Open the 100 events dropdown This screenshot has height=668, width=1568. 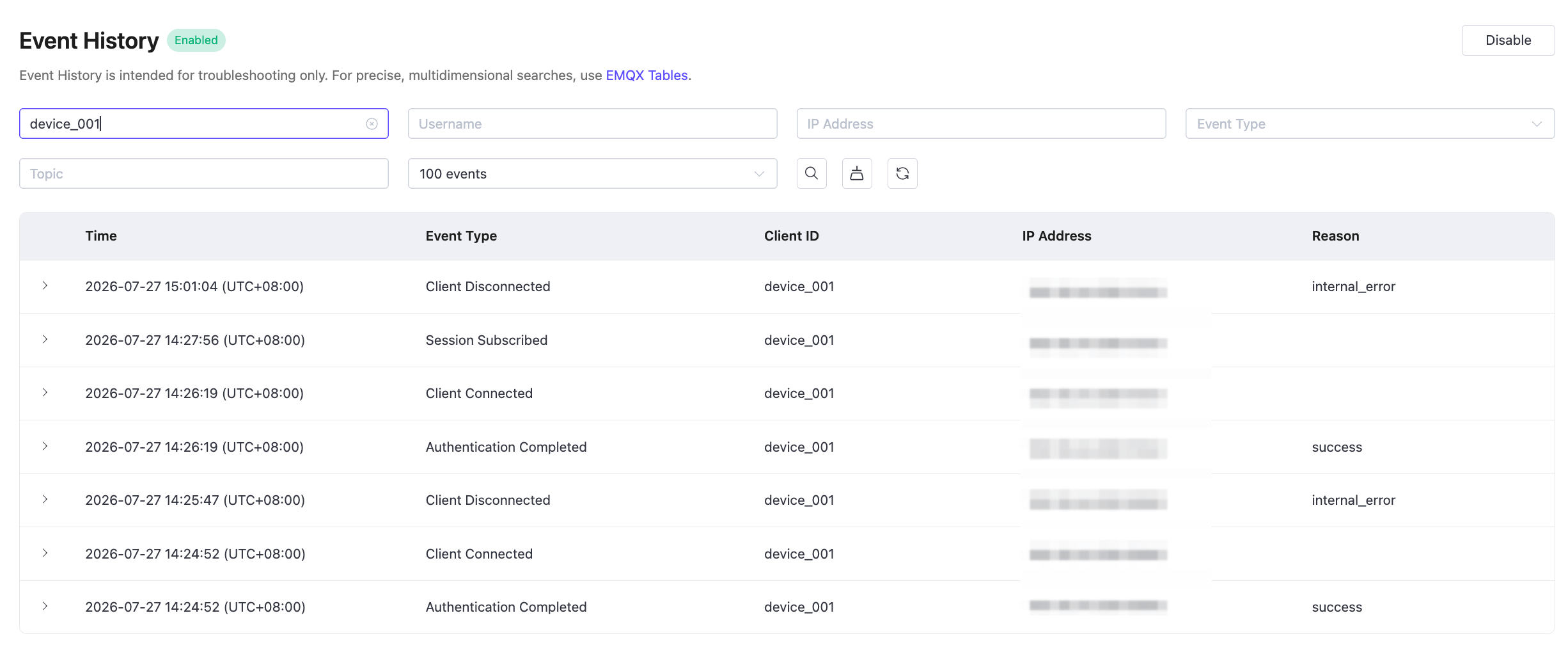592,173
